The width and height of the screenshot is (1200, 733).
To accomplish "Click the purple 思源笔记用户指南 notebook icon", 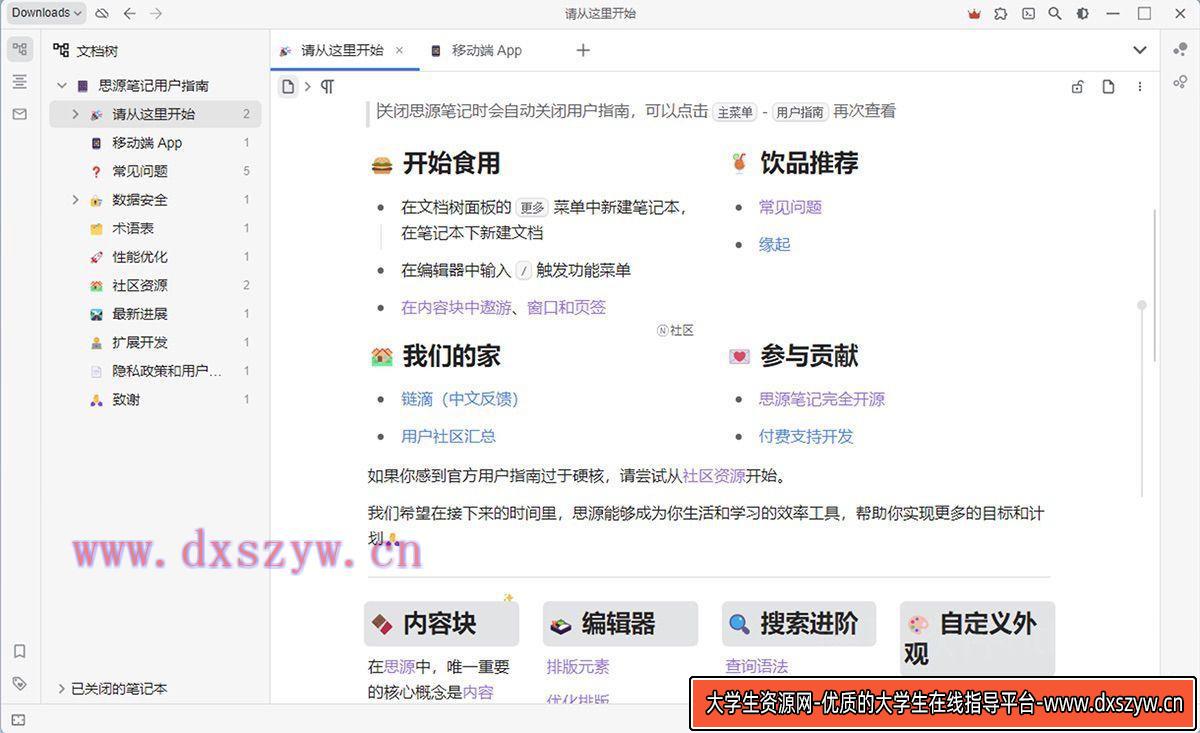I will 83,86.
